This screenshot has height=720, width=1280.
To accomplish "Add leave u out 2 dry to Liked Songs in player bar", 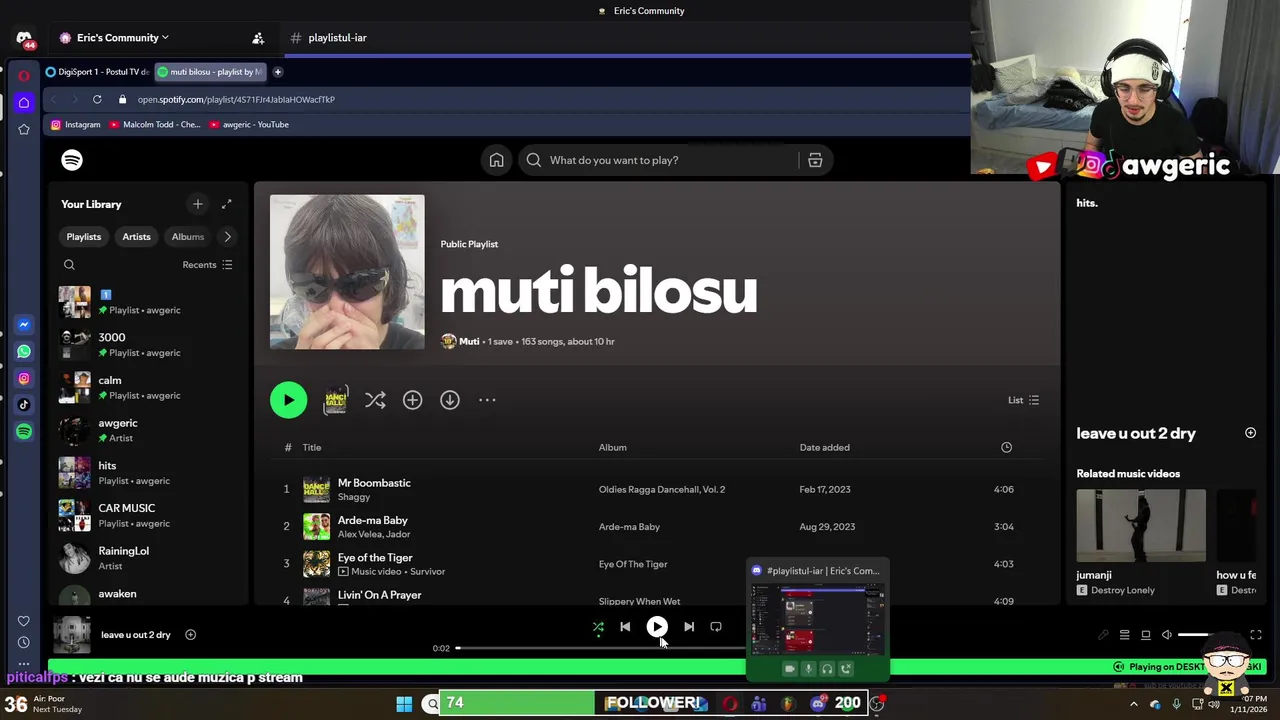I will (x=190, y=635).
